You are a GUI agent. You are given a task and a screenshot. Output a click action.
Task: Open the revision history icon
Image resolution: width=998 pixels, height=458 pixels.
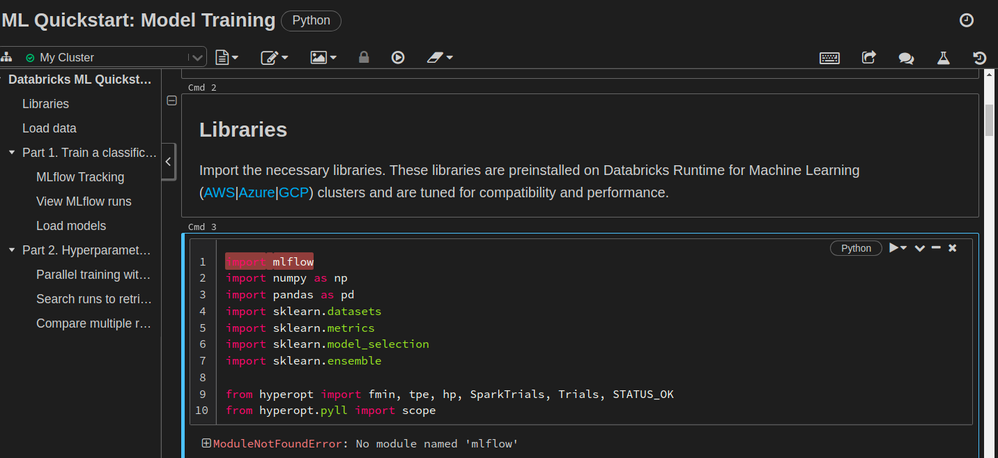coord(980,58)
